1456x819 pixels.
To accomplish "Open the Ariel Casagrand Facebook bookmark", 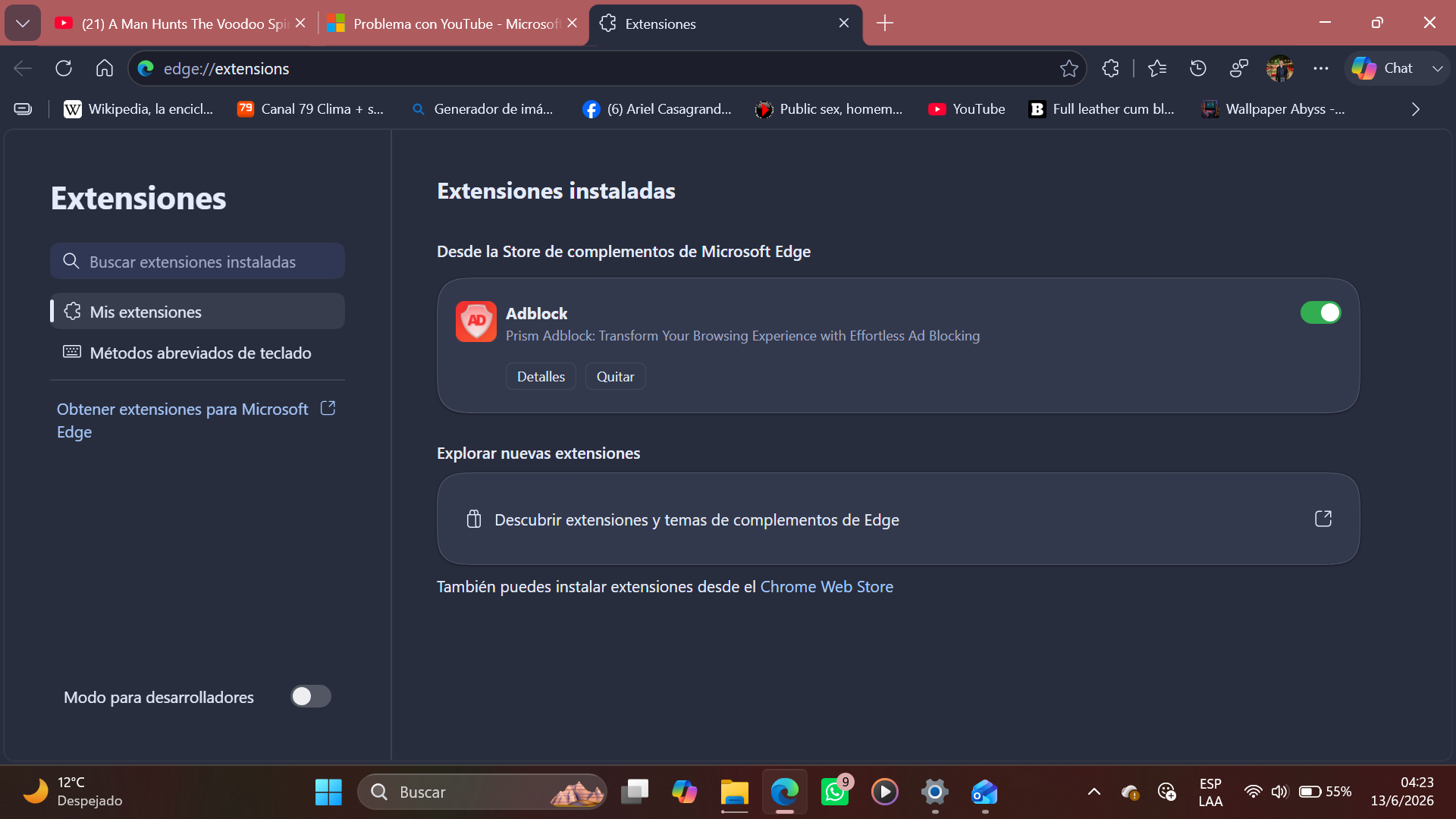I will coord(657,109).
